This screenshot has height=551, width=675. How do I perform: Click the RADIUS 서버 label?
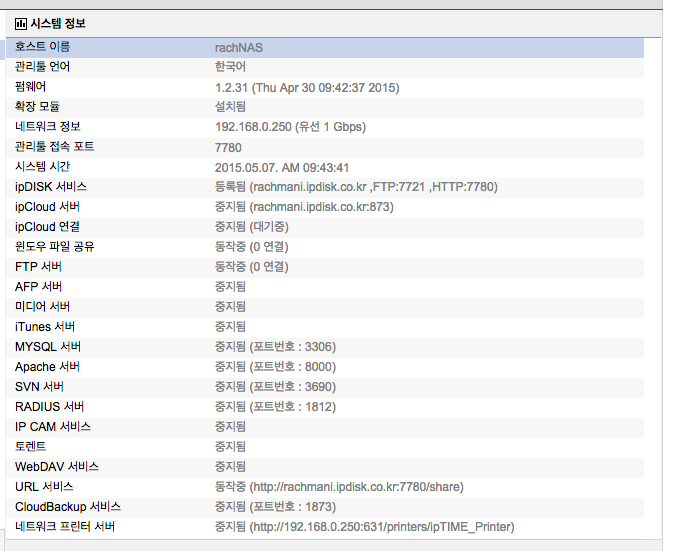(50, 407)
